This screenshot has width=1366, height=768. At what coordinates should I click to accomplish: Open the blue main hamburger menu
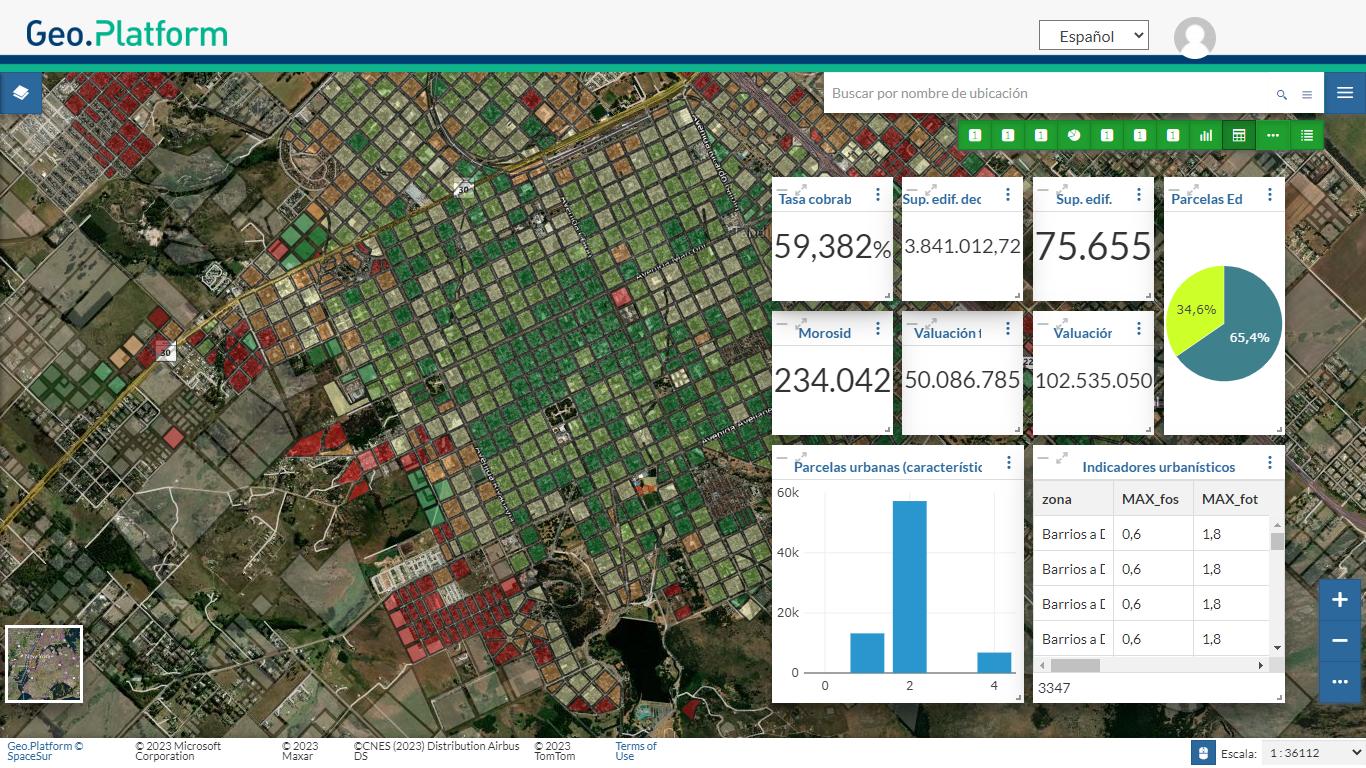pos(1345,93)
